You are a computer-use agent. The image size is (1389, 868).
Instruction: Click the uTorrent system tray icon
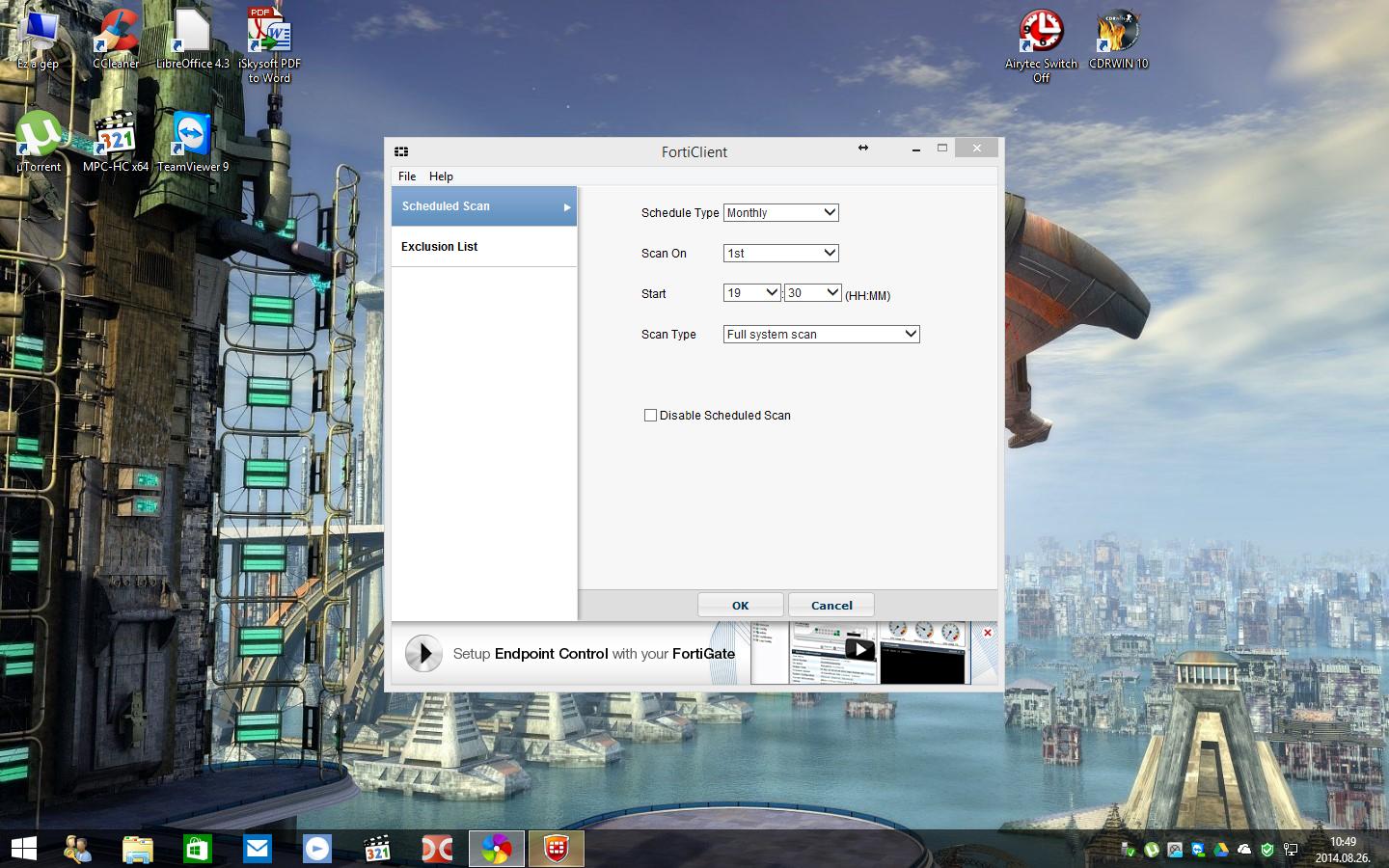click(1152, 850)
